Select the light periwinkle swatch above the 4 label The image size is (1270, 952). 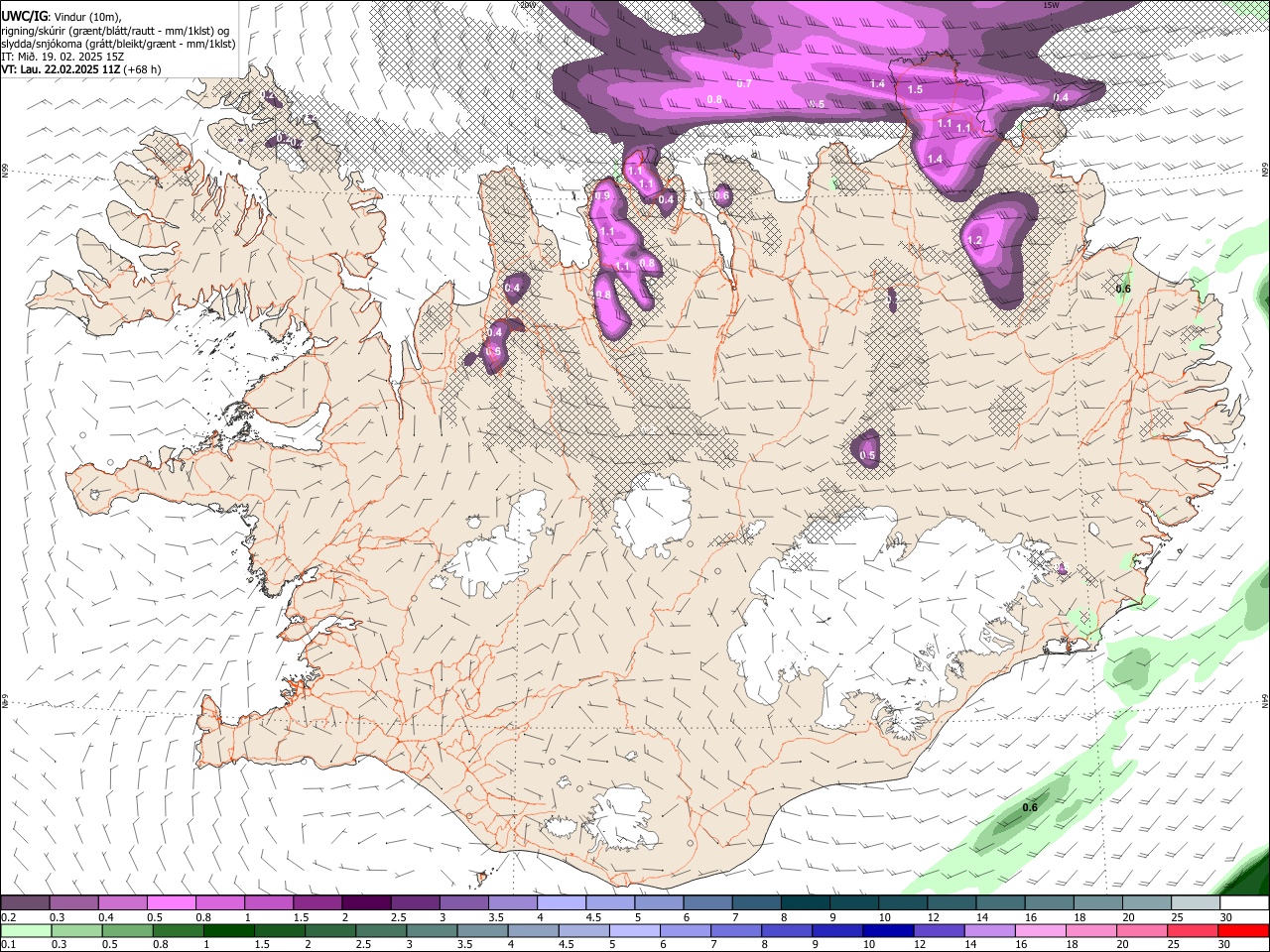pos(562,903)
